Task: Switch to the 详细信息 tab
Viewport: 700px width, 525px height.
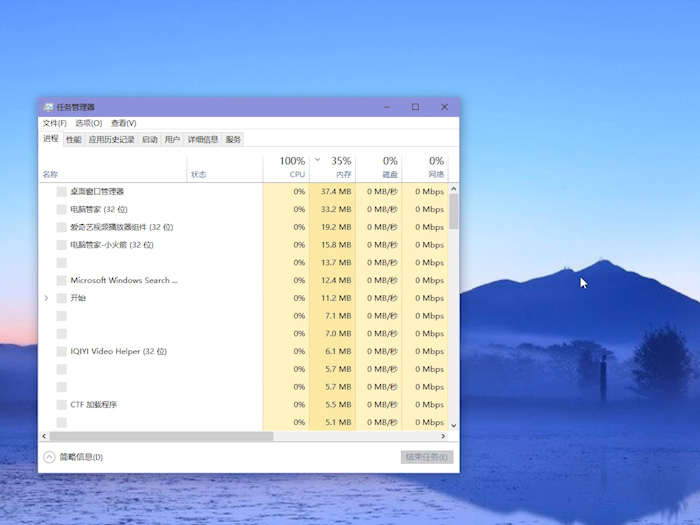Action: coord(203,140)
